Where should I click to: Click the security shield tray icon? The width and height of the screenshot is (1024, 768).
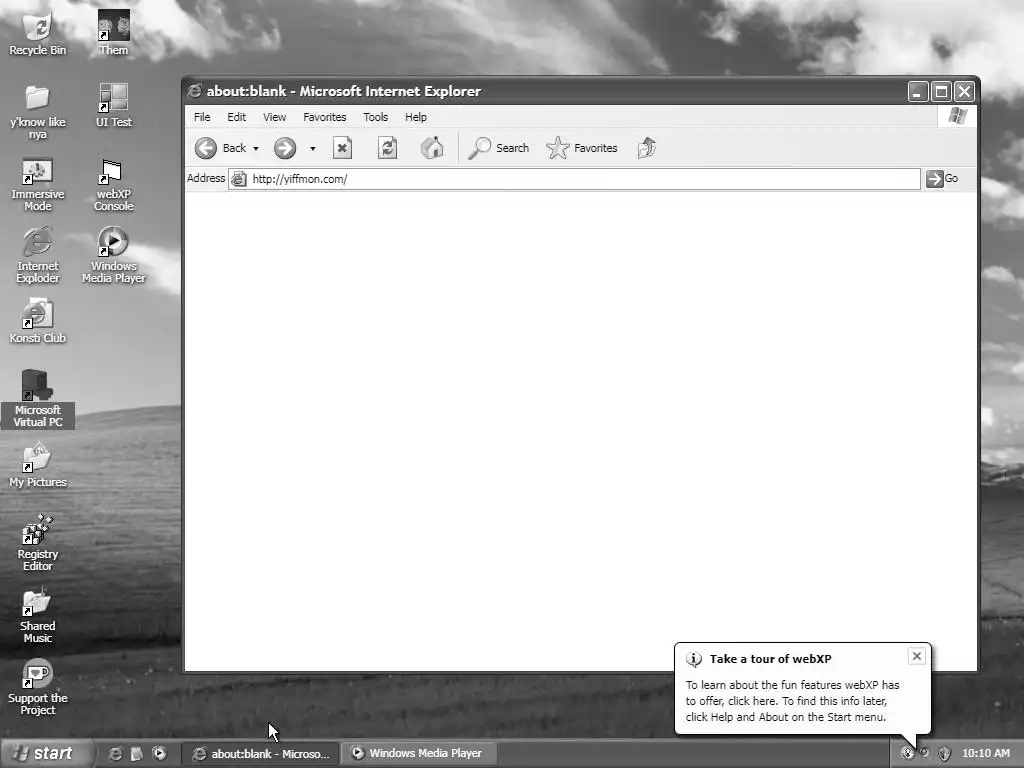(944, 754)
